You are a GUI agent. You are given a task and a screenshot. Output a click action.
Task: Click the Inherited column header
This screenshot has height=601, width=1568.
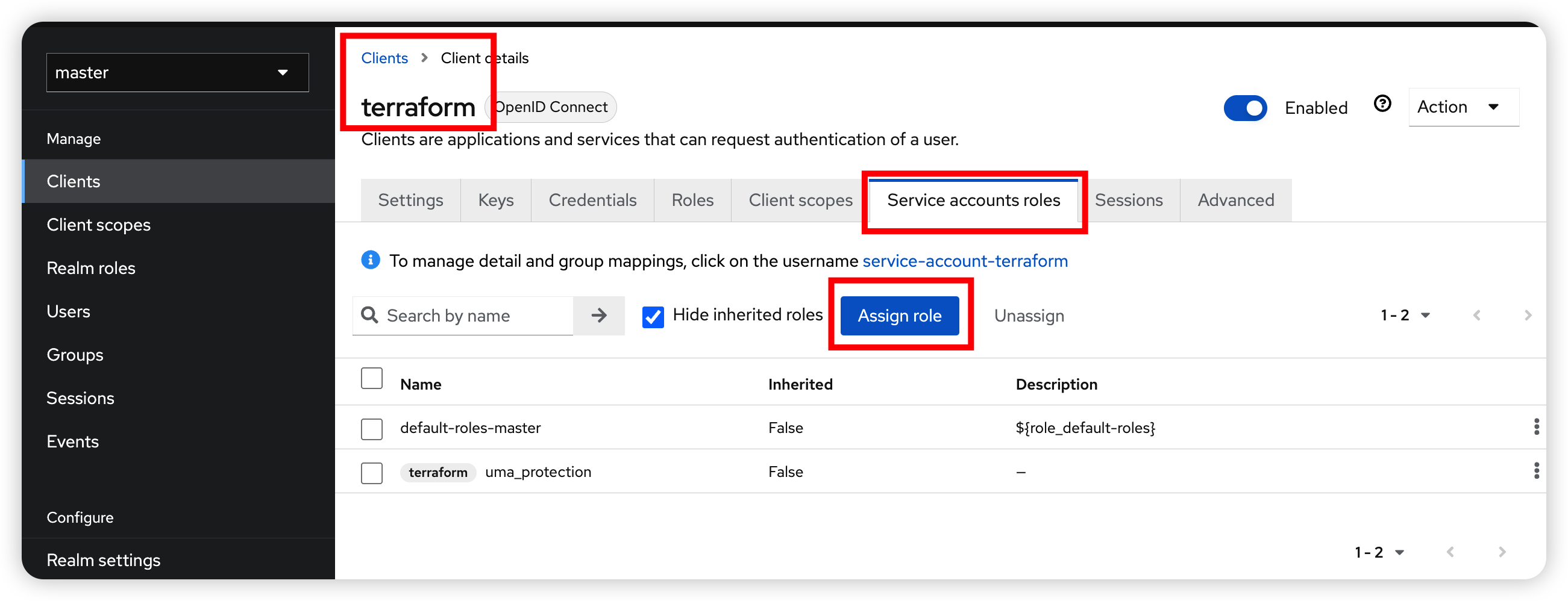coord(800,384)
